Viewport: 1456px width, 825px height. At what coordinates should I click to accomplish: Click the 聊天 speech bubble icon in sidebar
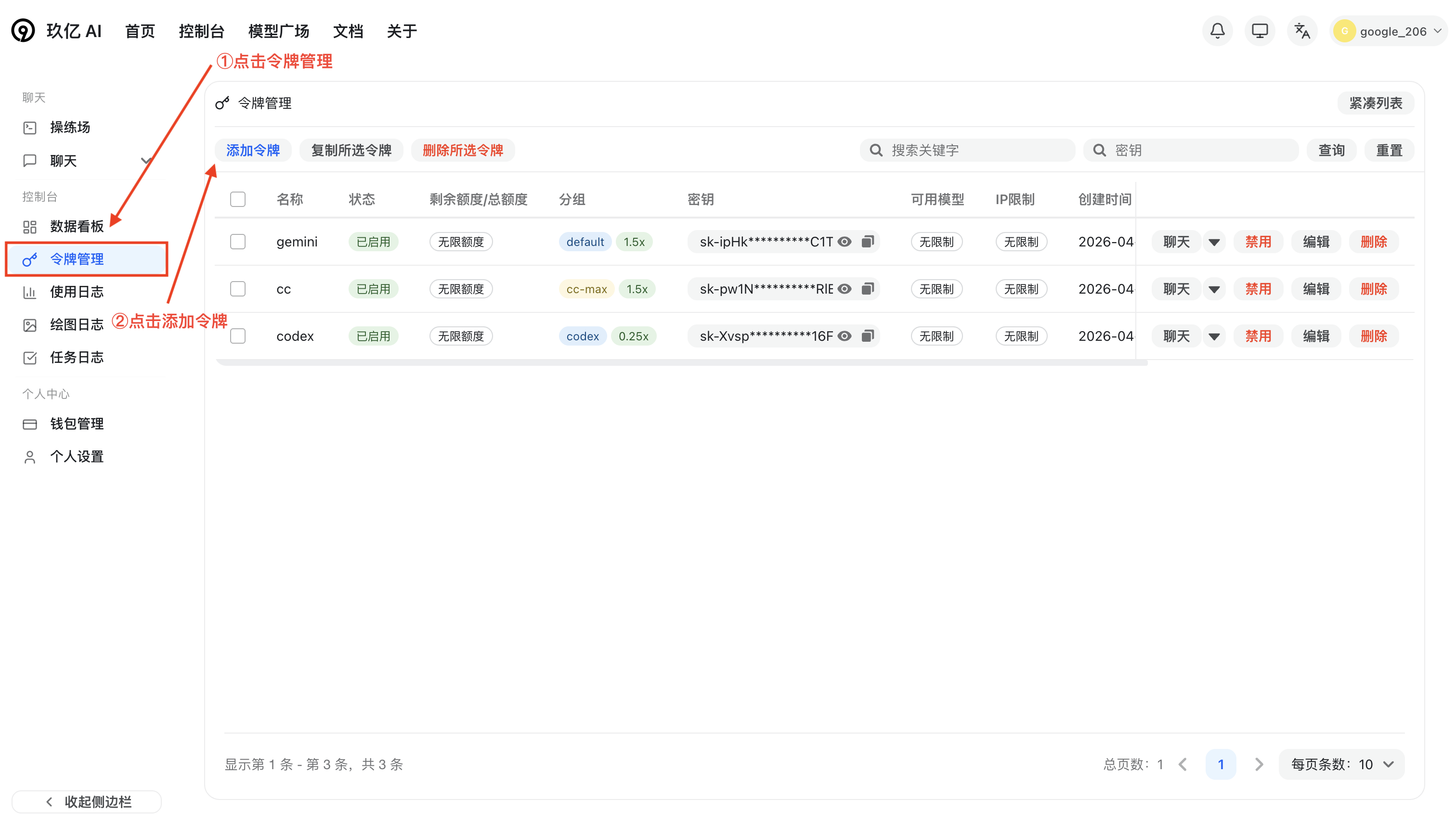pos(29,161)
